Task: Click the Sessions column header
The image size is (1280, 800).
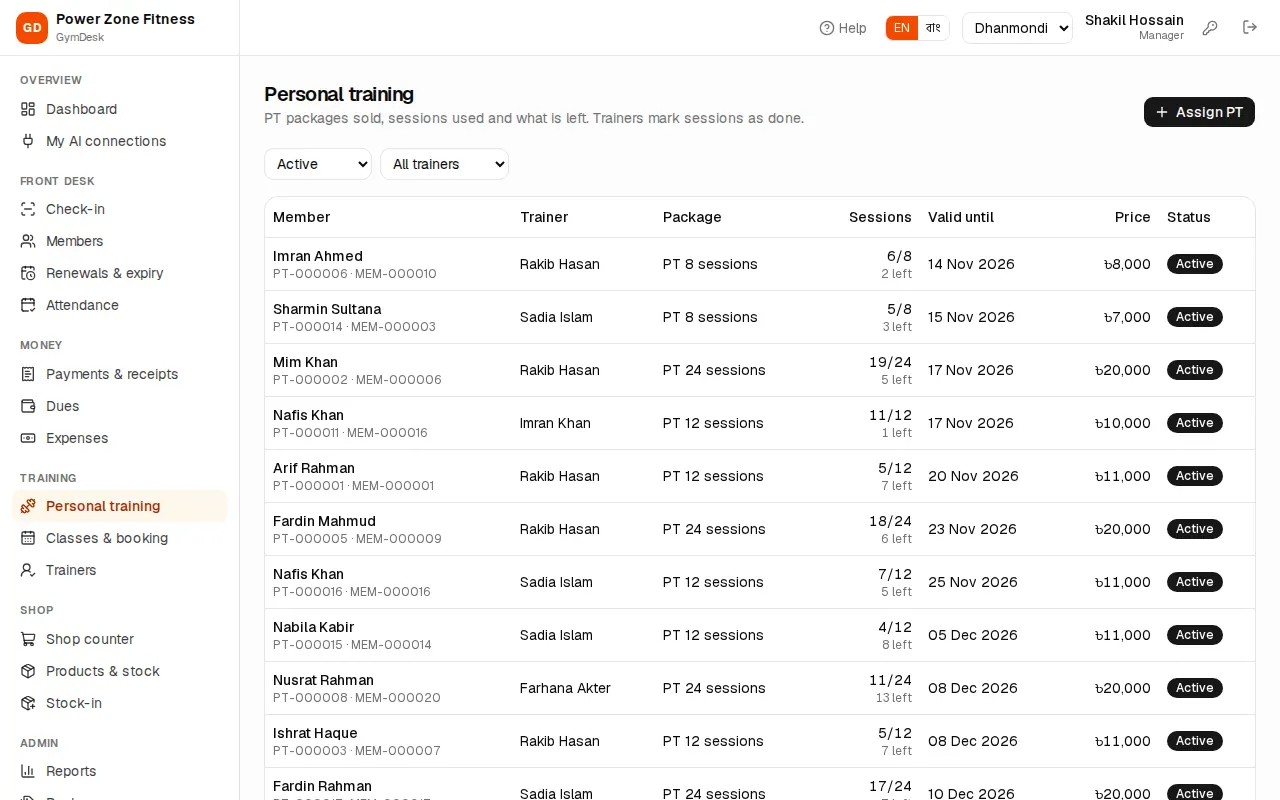Action: coord(880,217)
